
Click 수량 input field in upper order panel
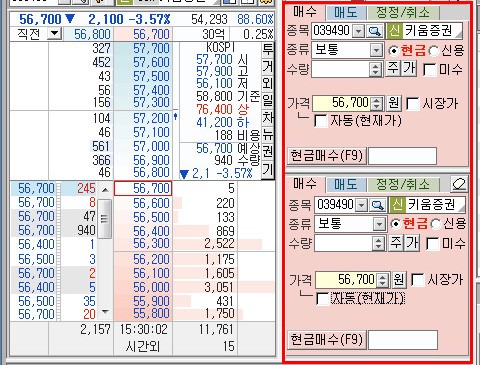pyautogui.click(x=341, y=70)
